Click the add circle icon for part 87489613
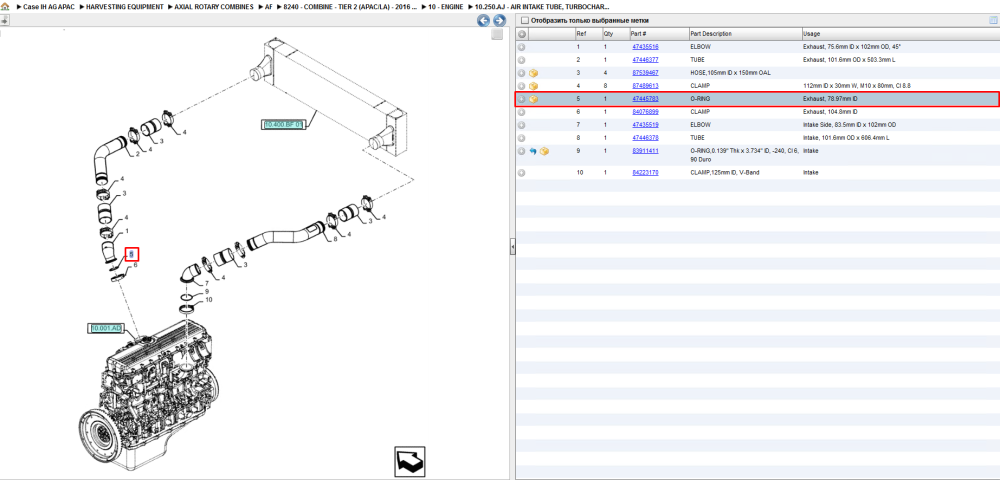 tap(522, 86)
